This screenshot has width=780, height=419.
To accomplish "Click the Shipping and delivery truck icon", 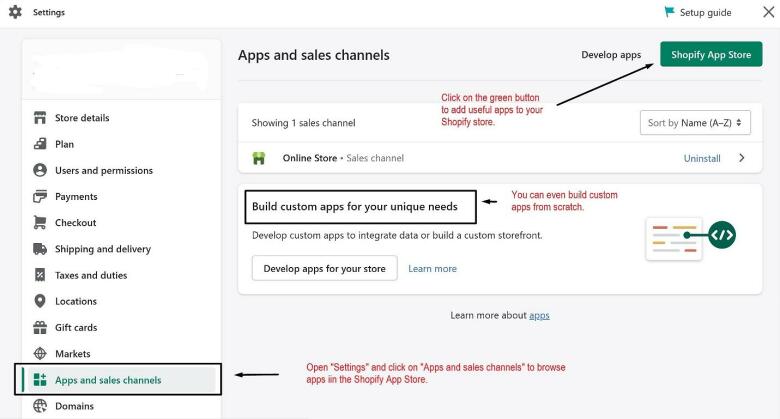I will [x=40, y=249].
